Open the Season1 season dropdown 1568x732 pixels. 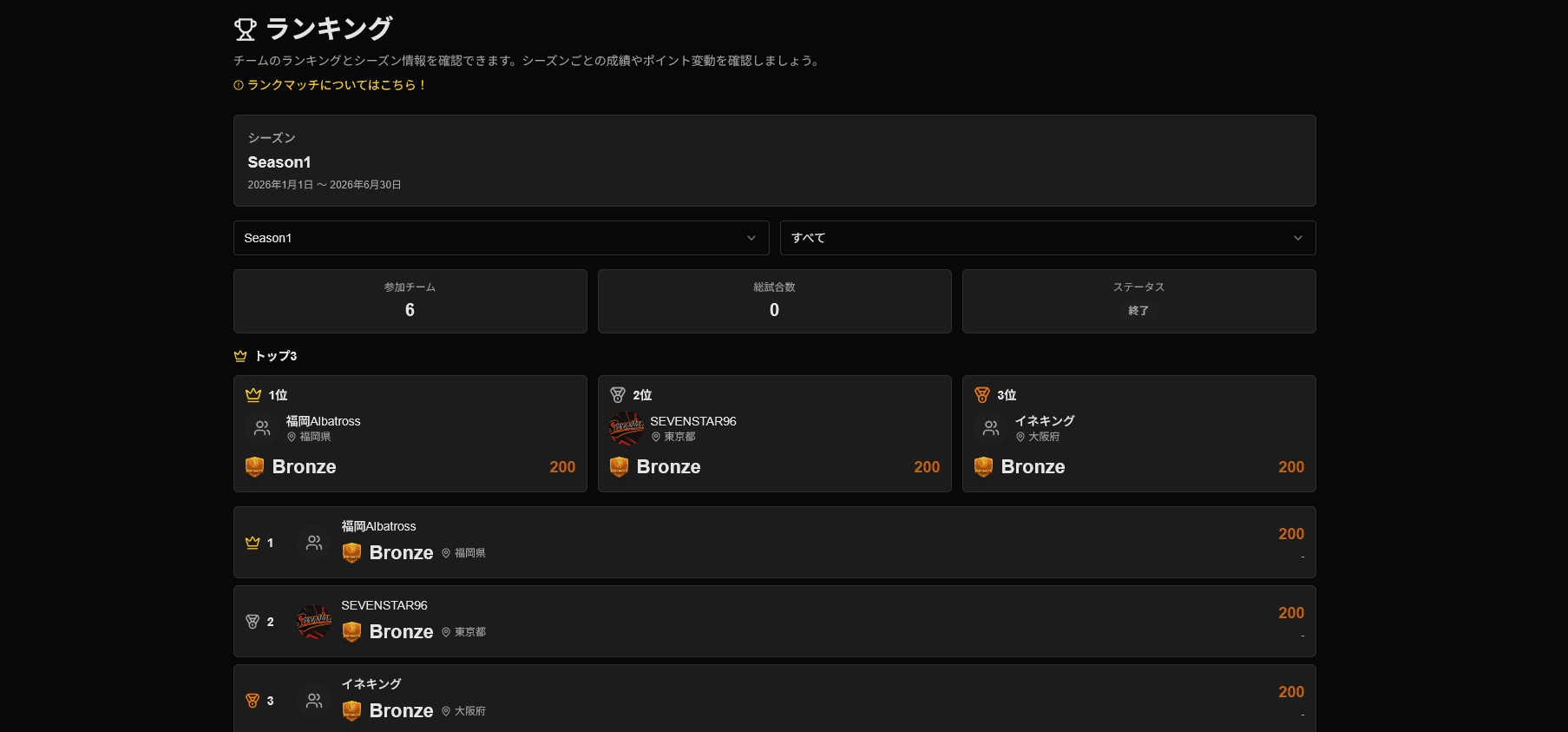click(x=501, y=238)
